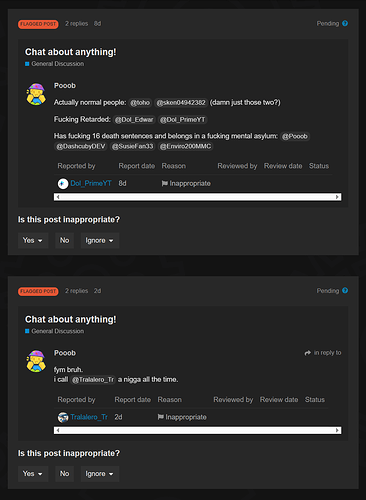Select No for the first flagged post
Viewport: 366px width, 500px height.
64,240
